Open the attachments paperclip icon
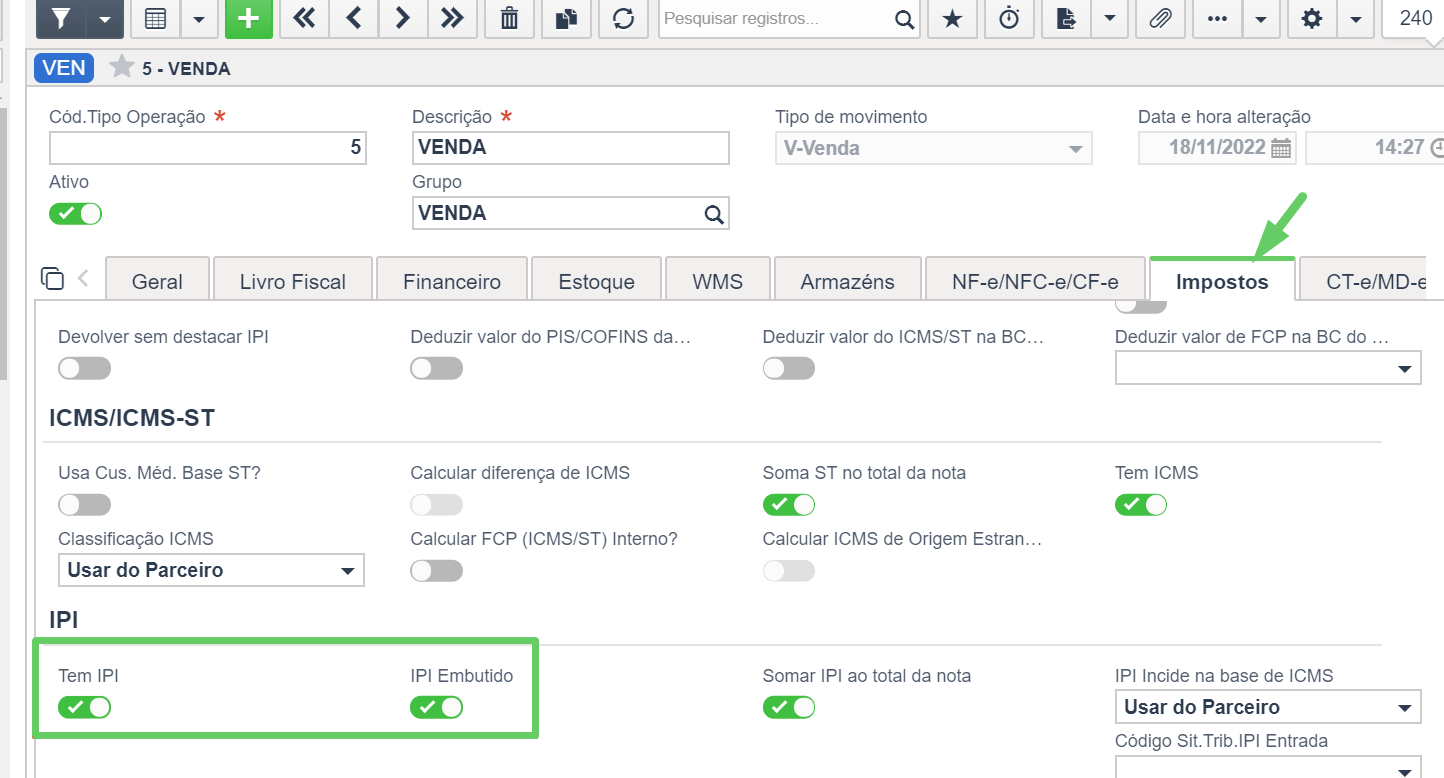This screenshot has height=778, width=1444. tap(1160, 18)
